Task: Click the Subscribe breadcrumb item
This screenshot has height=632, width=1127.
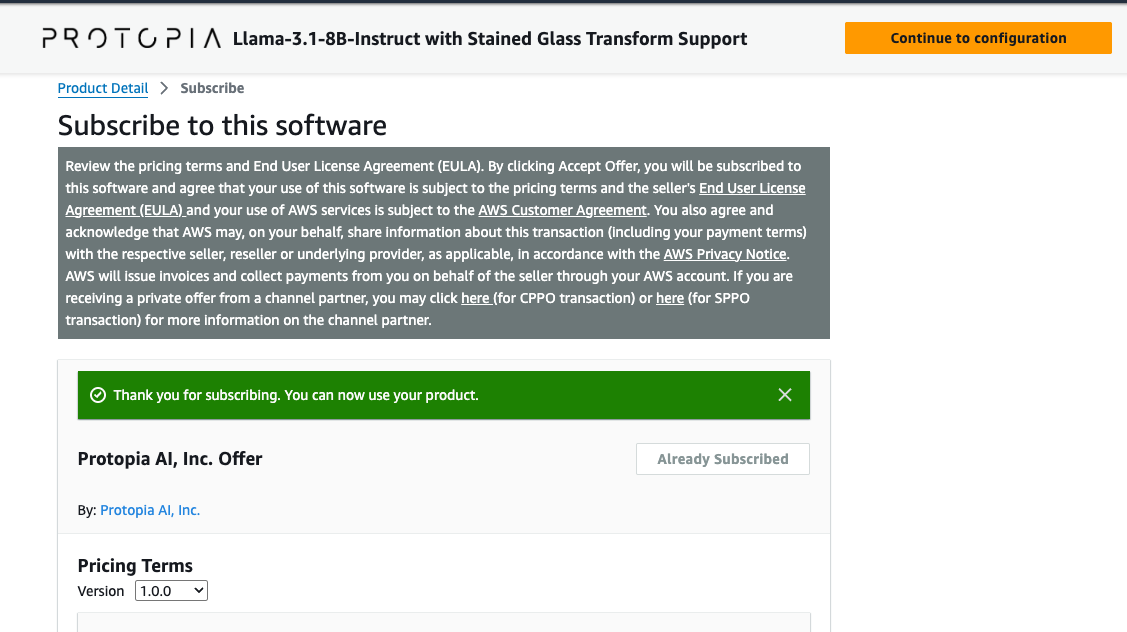Action: click(212, 88)
